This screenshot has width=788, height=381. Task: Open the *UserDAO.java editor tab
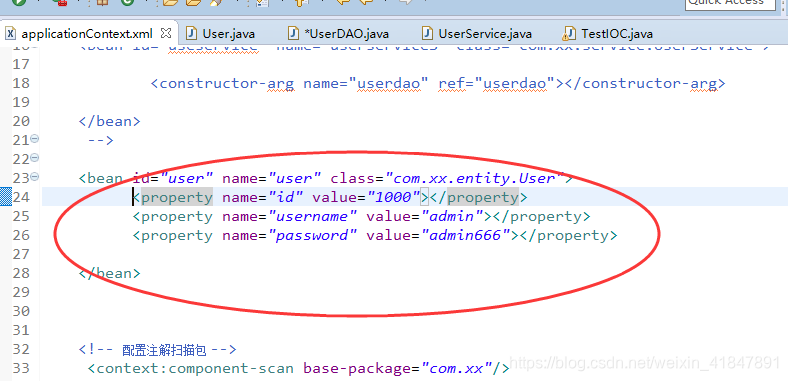347,34
